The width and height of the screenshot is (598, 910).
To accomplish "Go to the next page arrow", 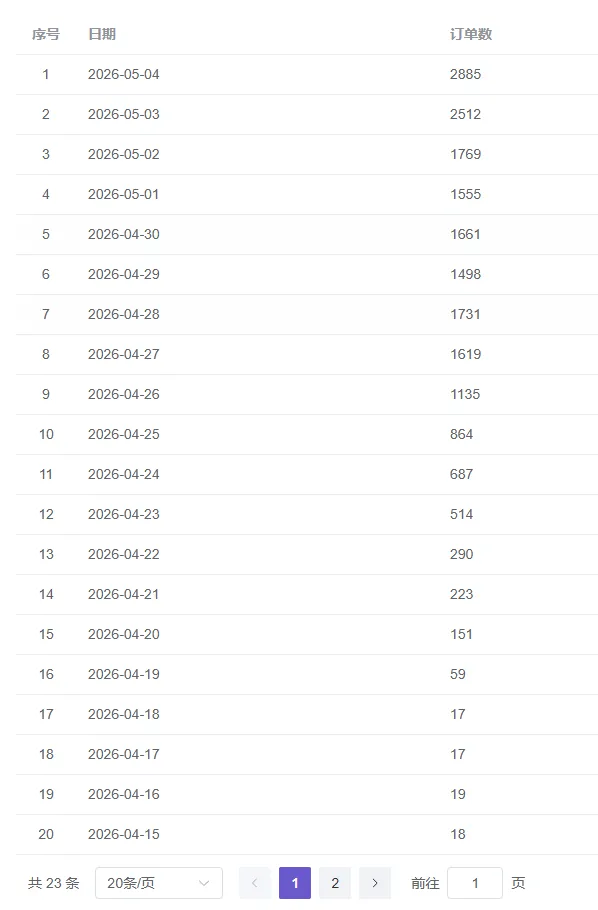I will 375,883.
